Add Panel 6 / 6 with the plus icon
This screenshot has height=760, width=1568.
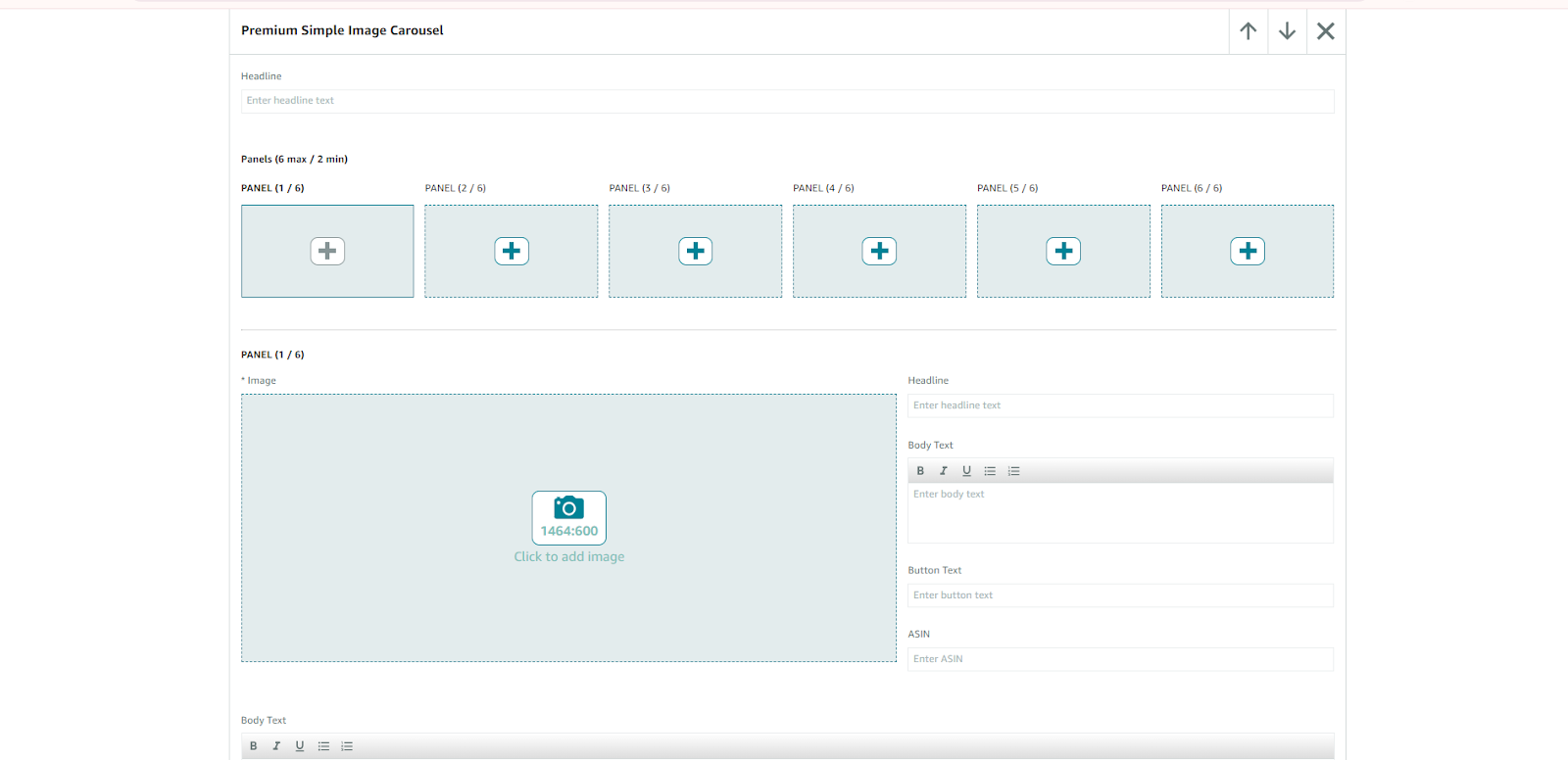coord(1248,251)
